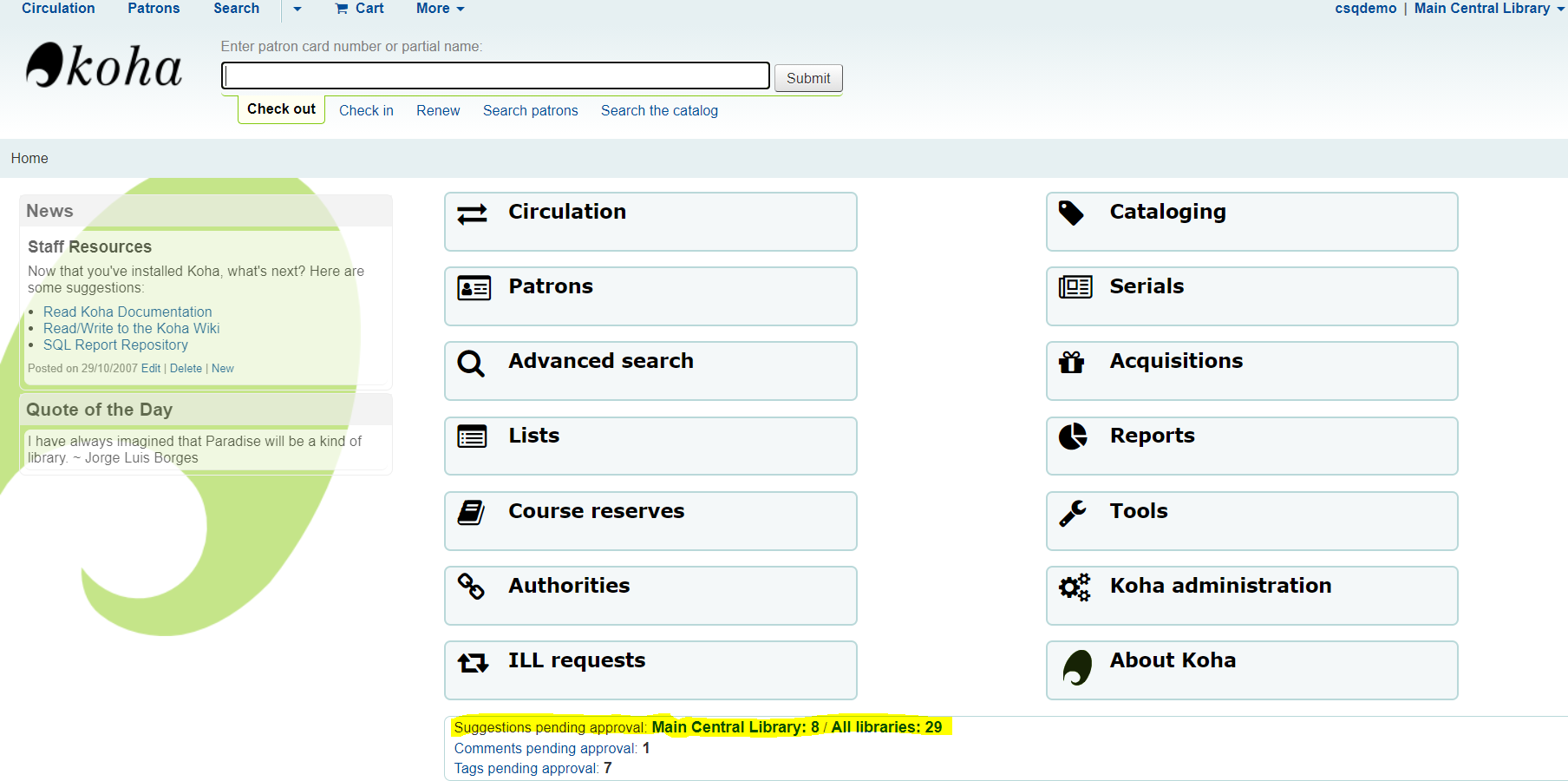1568x781 pixels.
Task: Open Circulation in the top navigation bar
Action: 58,9
